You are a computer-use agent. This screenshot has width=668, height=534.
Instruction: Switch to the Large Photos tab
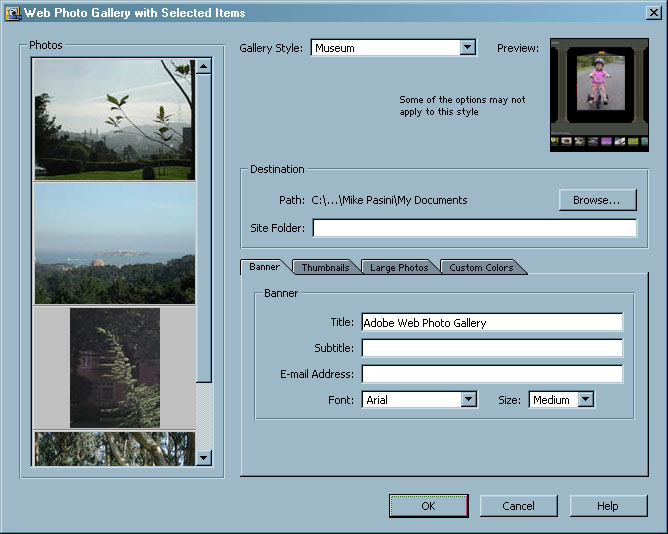point(399,268)
